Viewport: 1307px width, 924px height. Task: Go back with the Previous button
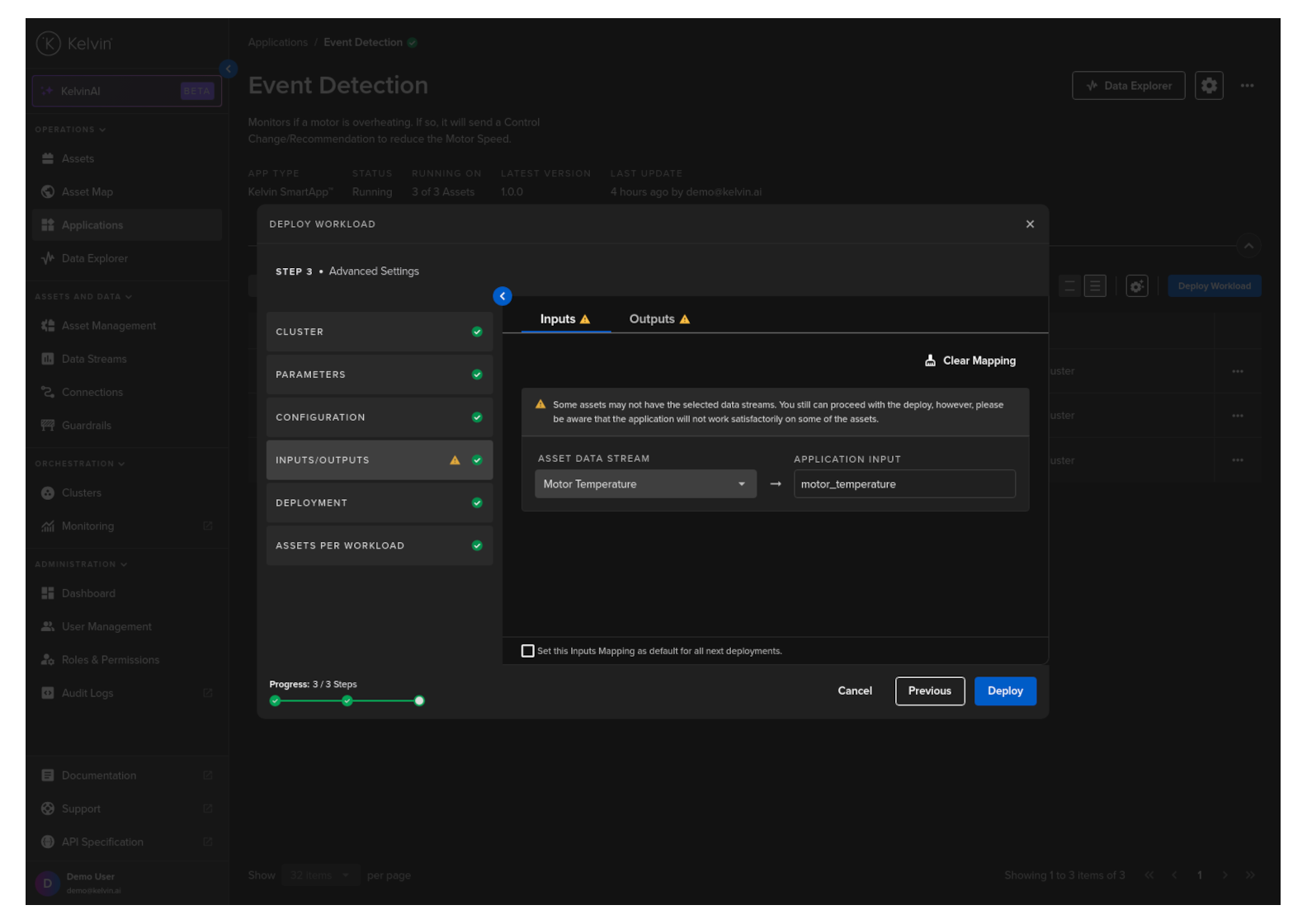pos(929,691)
